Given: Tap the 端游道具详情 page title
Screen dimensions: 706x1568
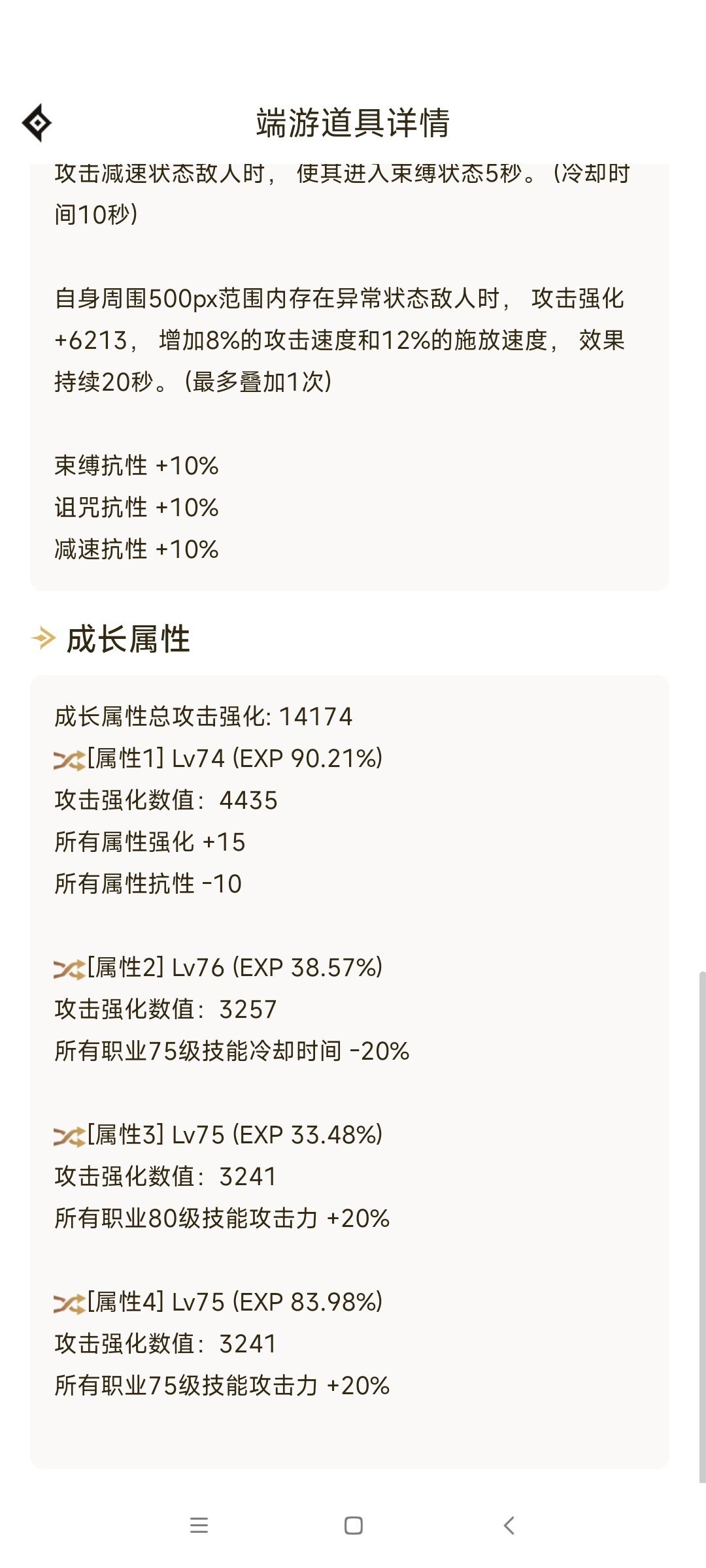Looking at the screenshot, I should click(353, 123).
